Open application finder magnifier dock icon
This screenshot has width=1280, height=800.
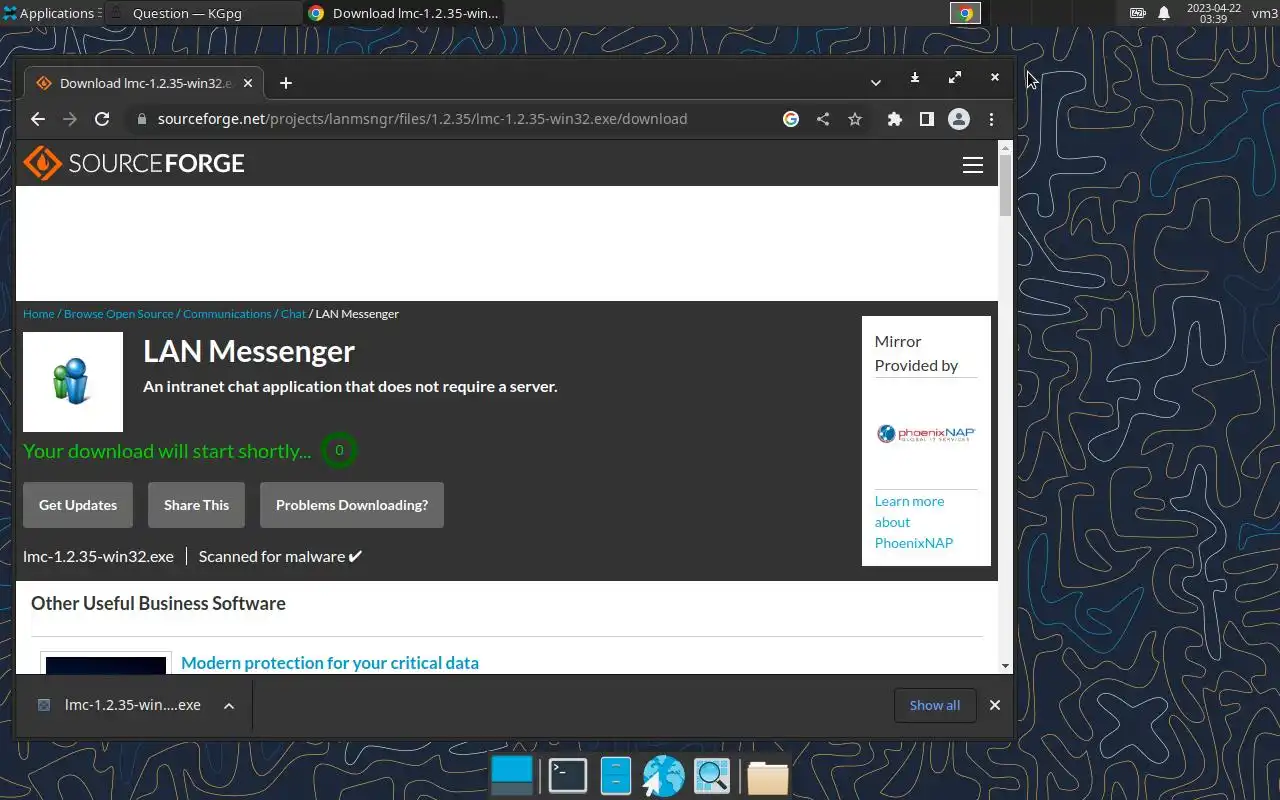[712, 776]
